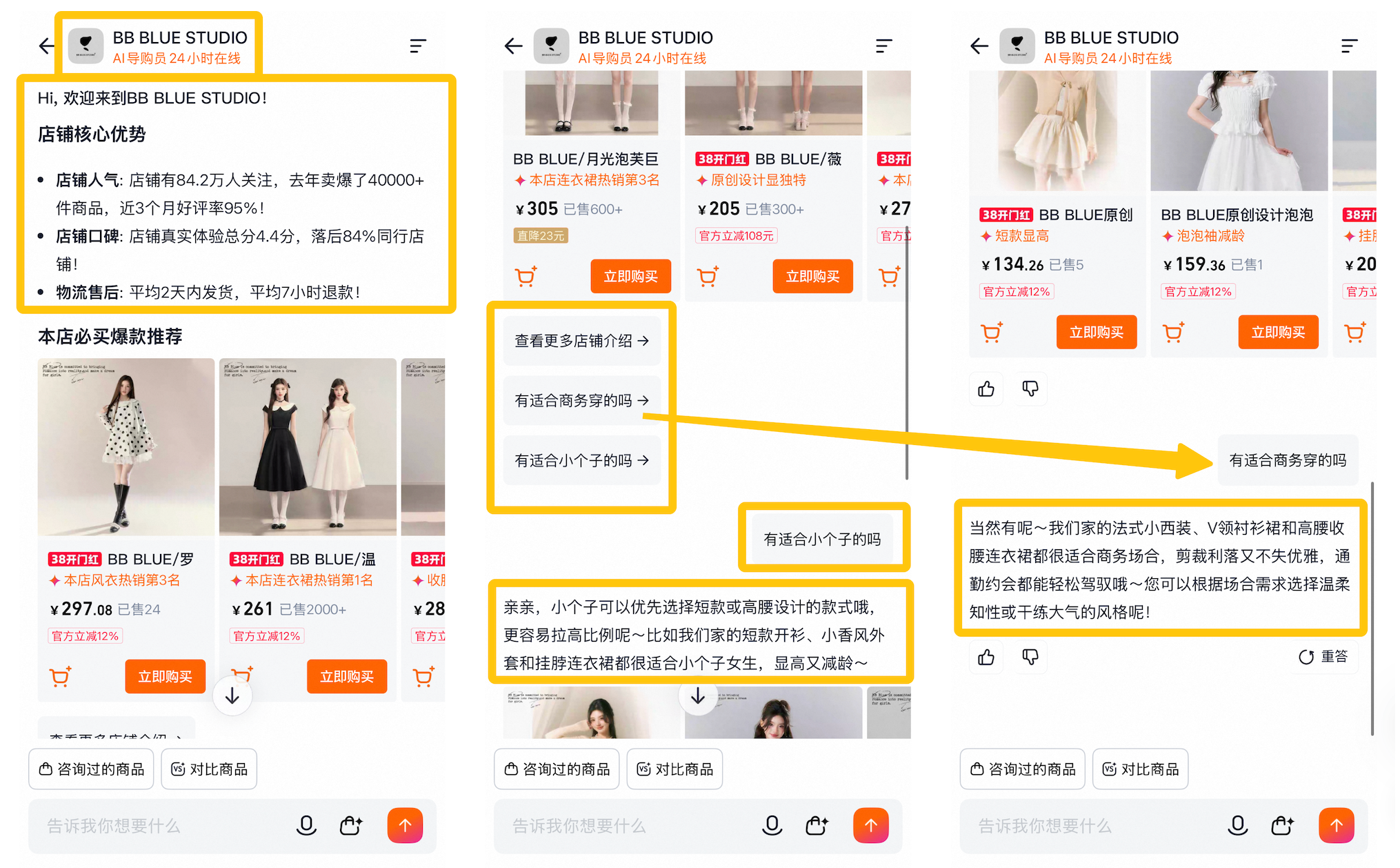1400x868 pixels.
Task: Select 有适合商务穿的吗 suggestion chip
Action: 581,400
